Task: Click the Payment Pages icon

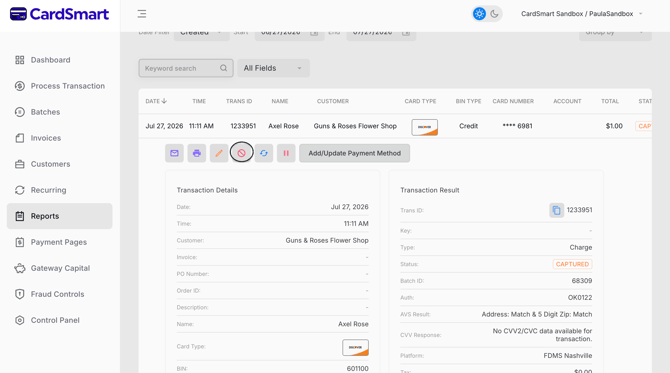Action: (x=20, y=242)
